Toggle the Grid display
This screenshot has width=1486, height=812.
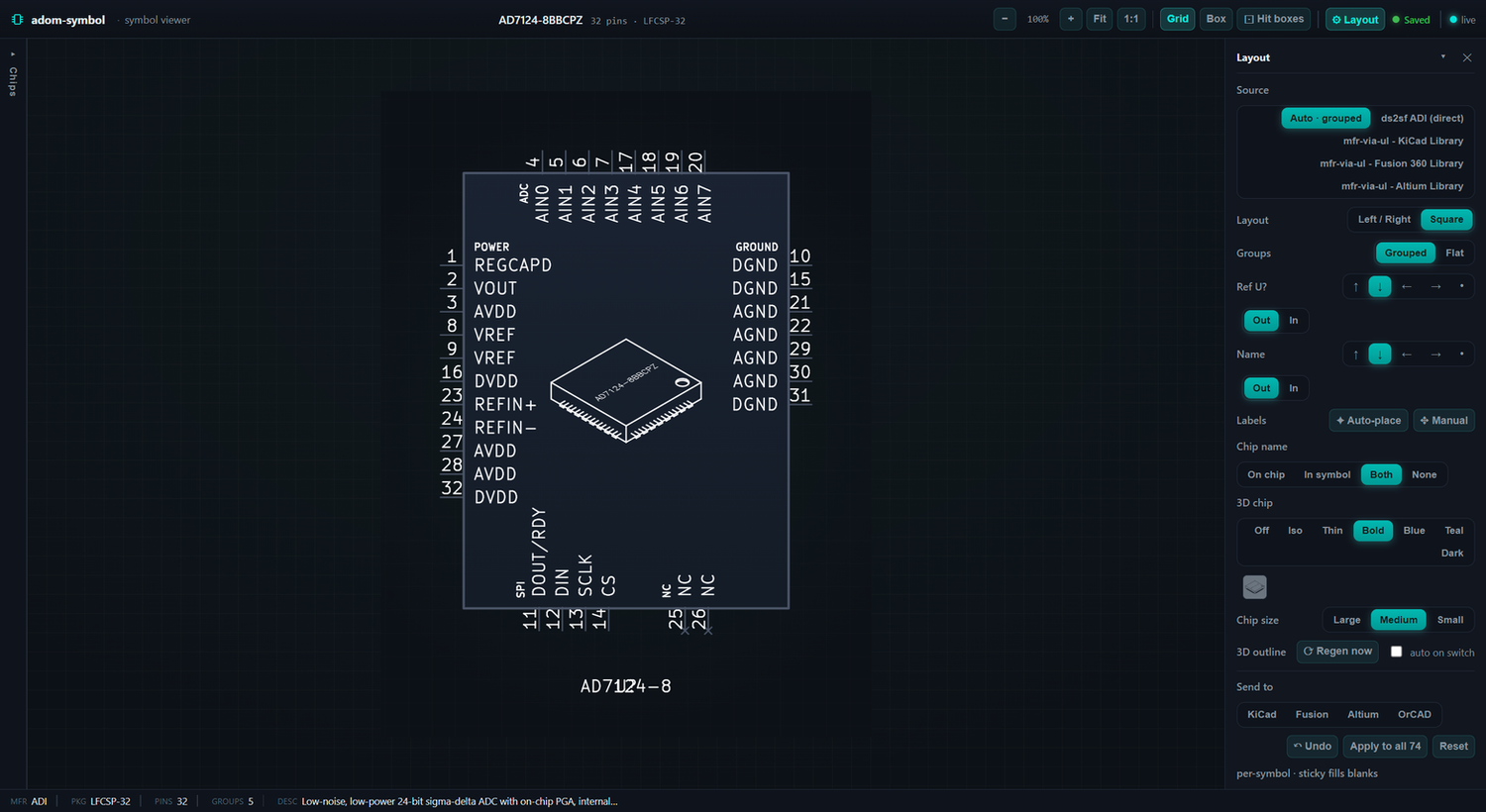[1178, 19]
